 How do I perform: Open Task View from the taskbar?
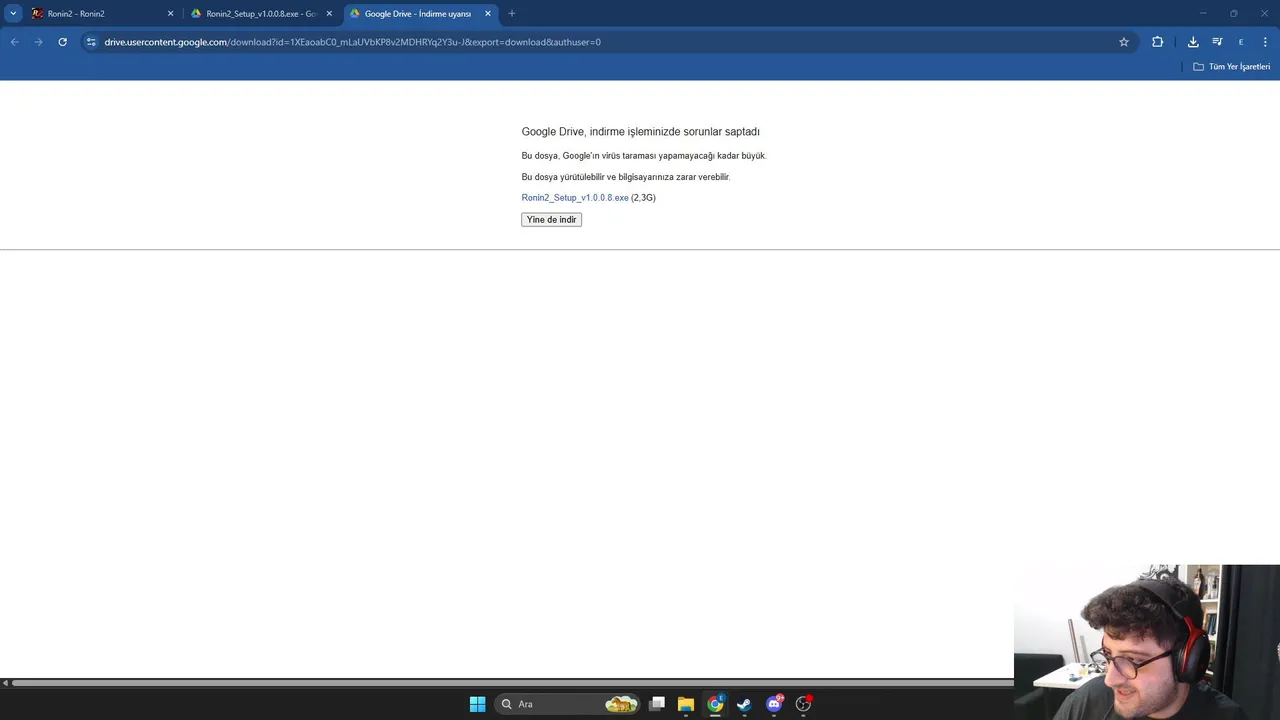657,704
